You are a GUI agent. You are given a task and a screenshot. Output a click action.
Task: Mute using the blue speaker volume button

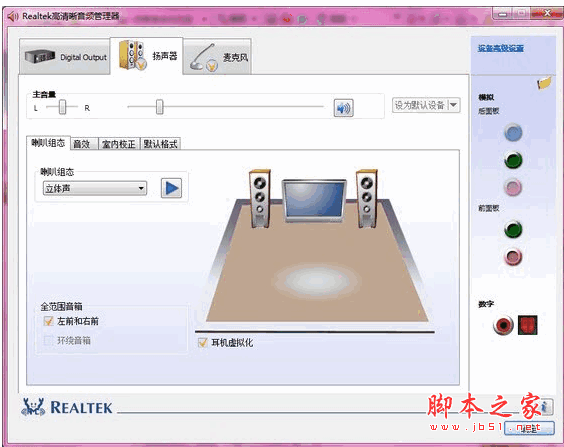coord(344,108)
